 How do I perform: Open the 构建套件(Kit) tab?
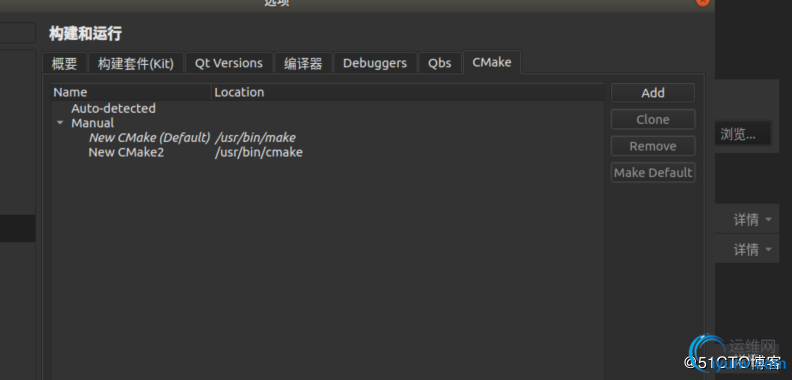point(136,63)
